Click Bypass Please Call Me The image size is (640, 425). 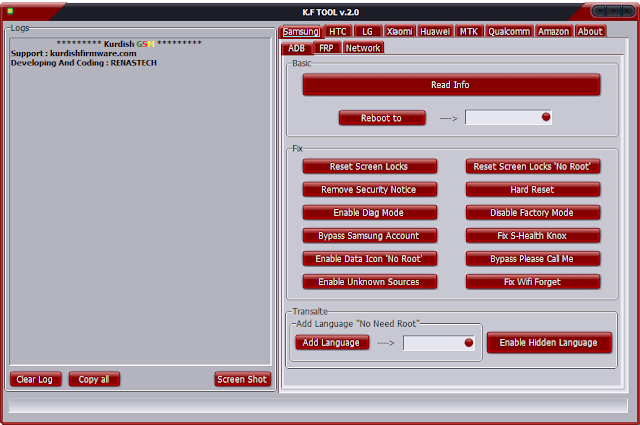(x=533, y=259)
